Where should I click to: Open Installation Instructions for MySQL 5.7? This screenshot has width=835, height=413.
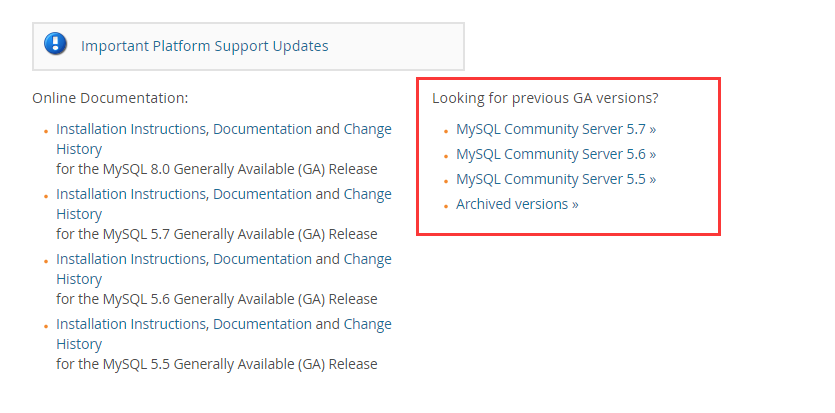(x=131, y=194)
